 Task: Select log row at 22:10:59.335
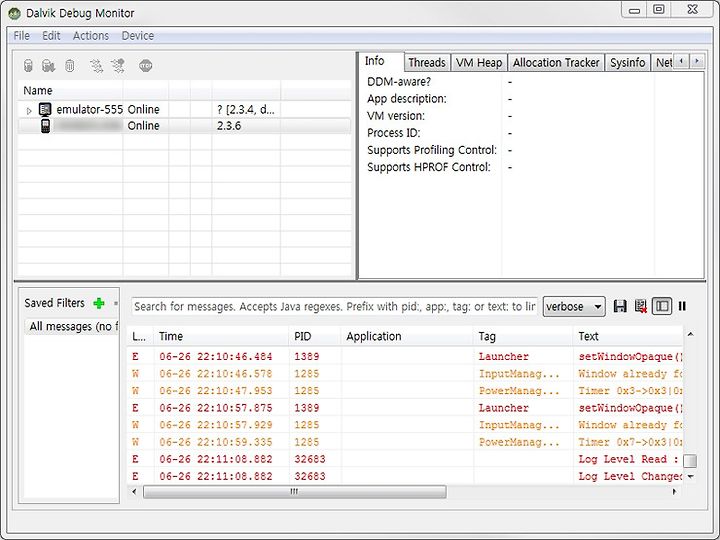tap(405, 442)
